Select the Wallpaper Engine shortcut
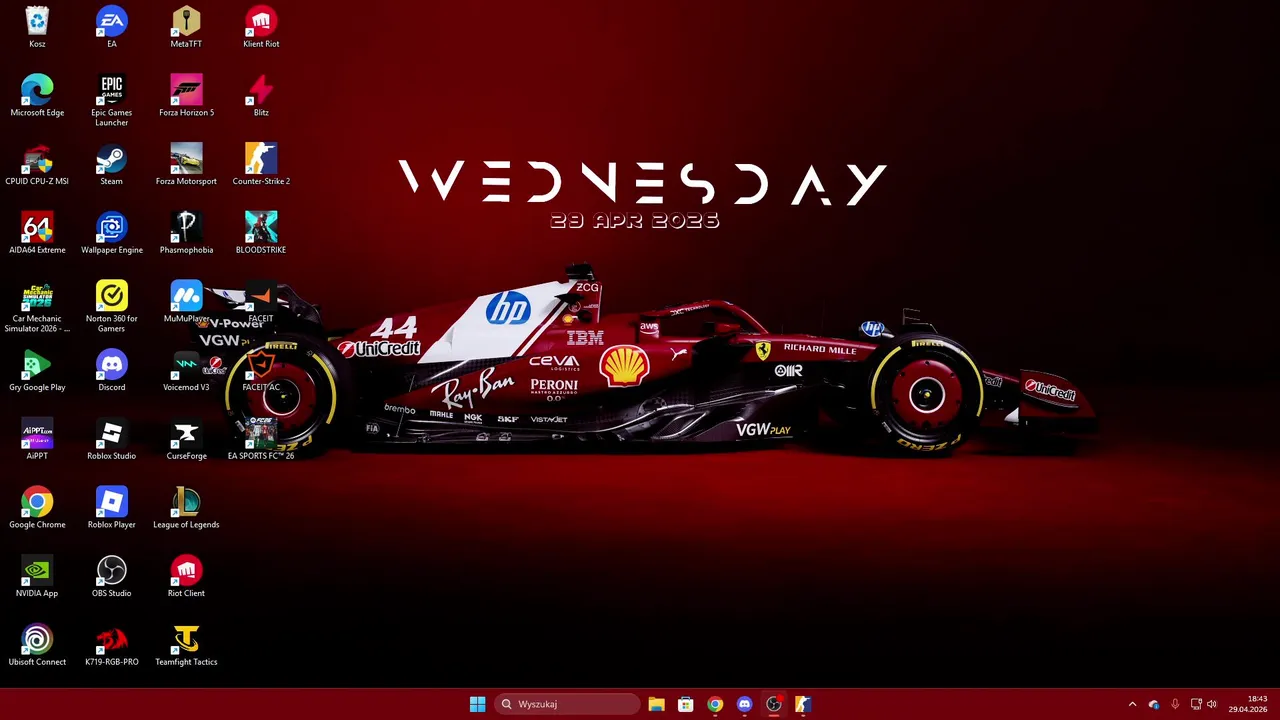 pos(111,233)
